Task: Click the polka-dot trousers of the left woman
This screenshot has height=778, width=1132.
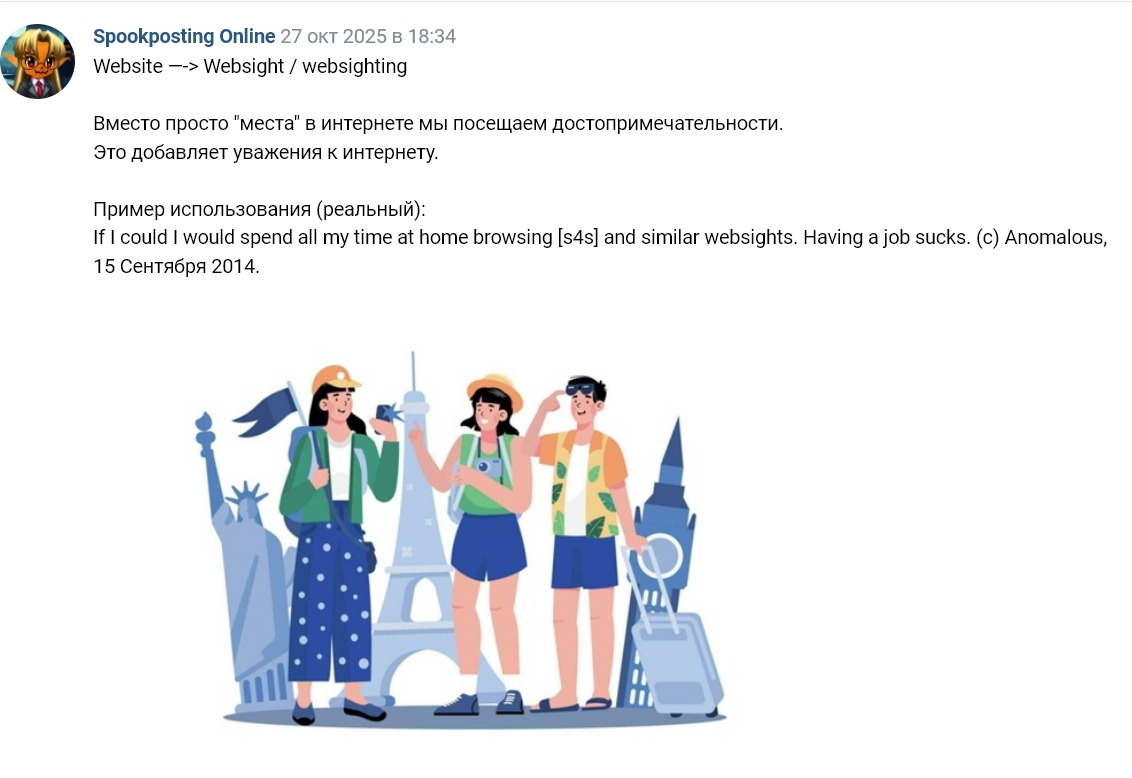Action: click(x=328, y=600)
